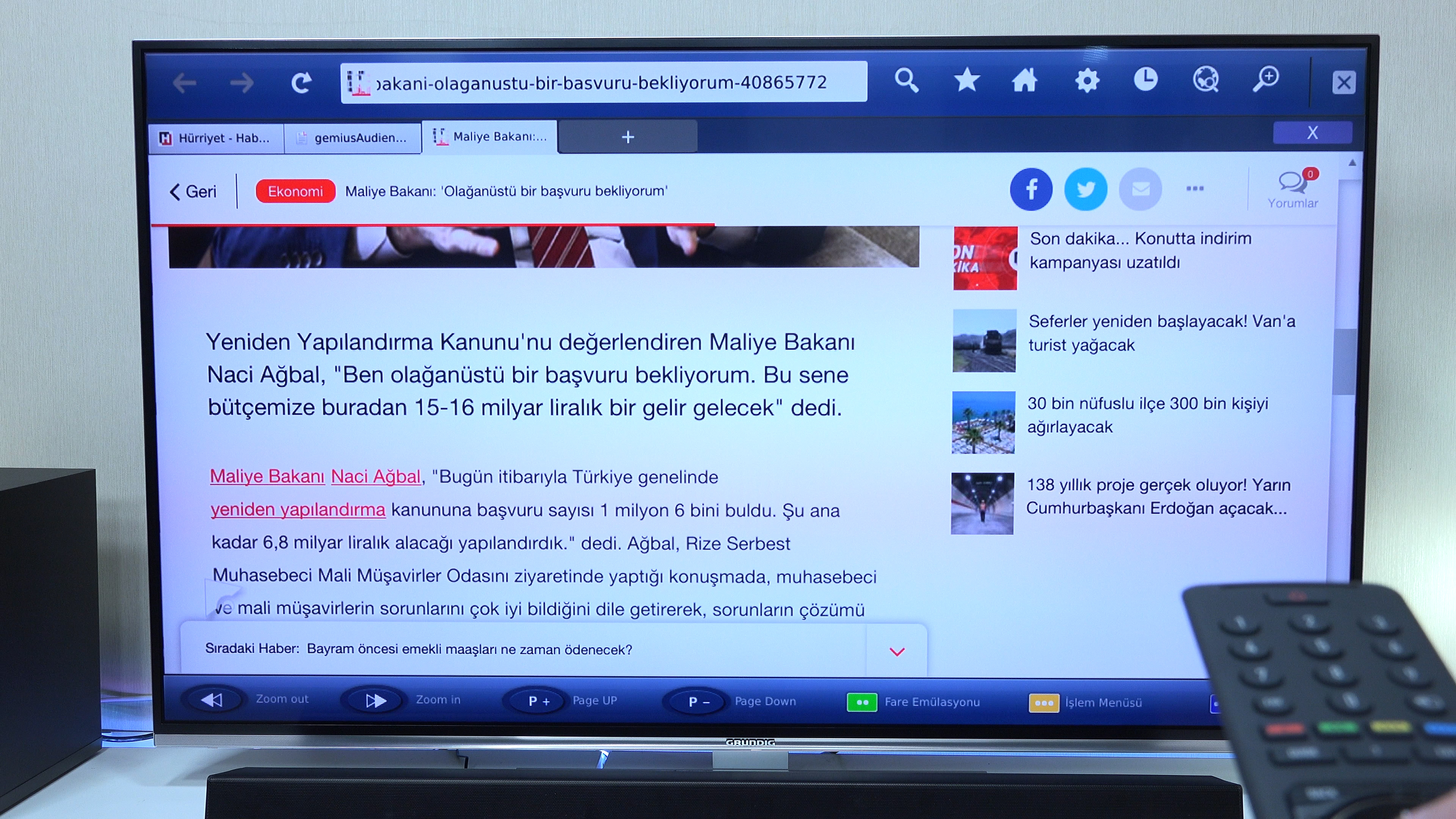
Task: Click the palm tree coast thumbnail
Action: (x=983, y=422)
